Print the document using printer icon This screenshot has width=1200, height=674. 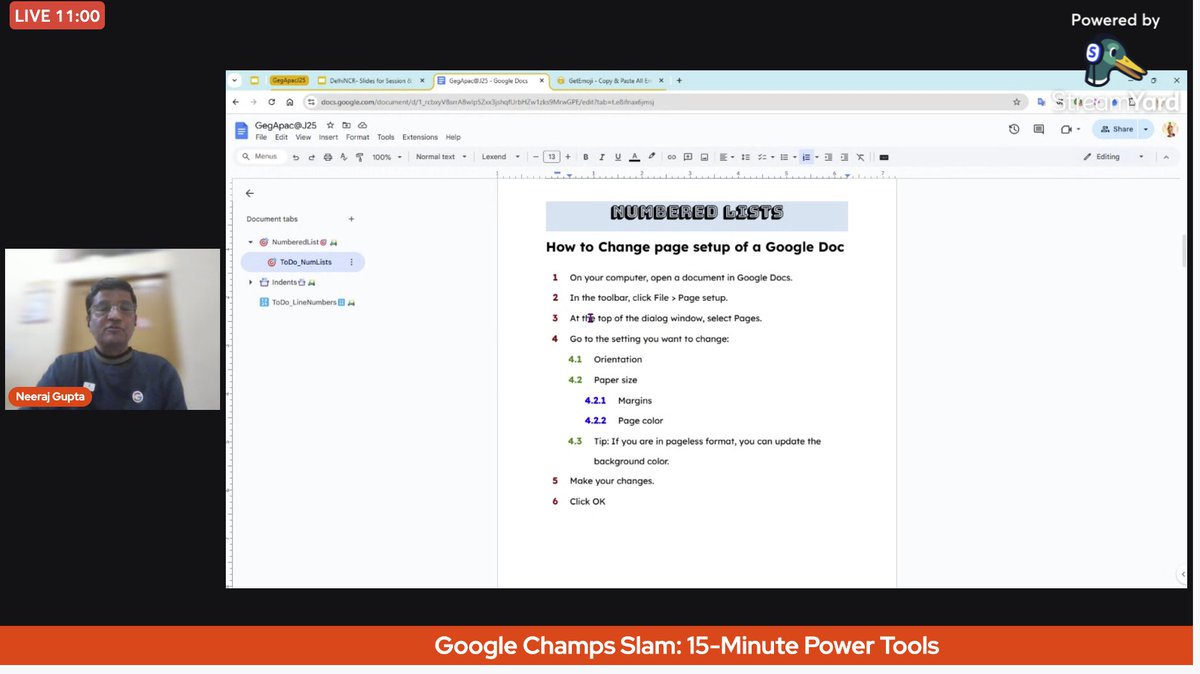tap(328, 157)
